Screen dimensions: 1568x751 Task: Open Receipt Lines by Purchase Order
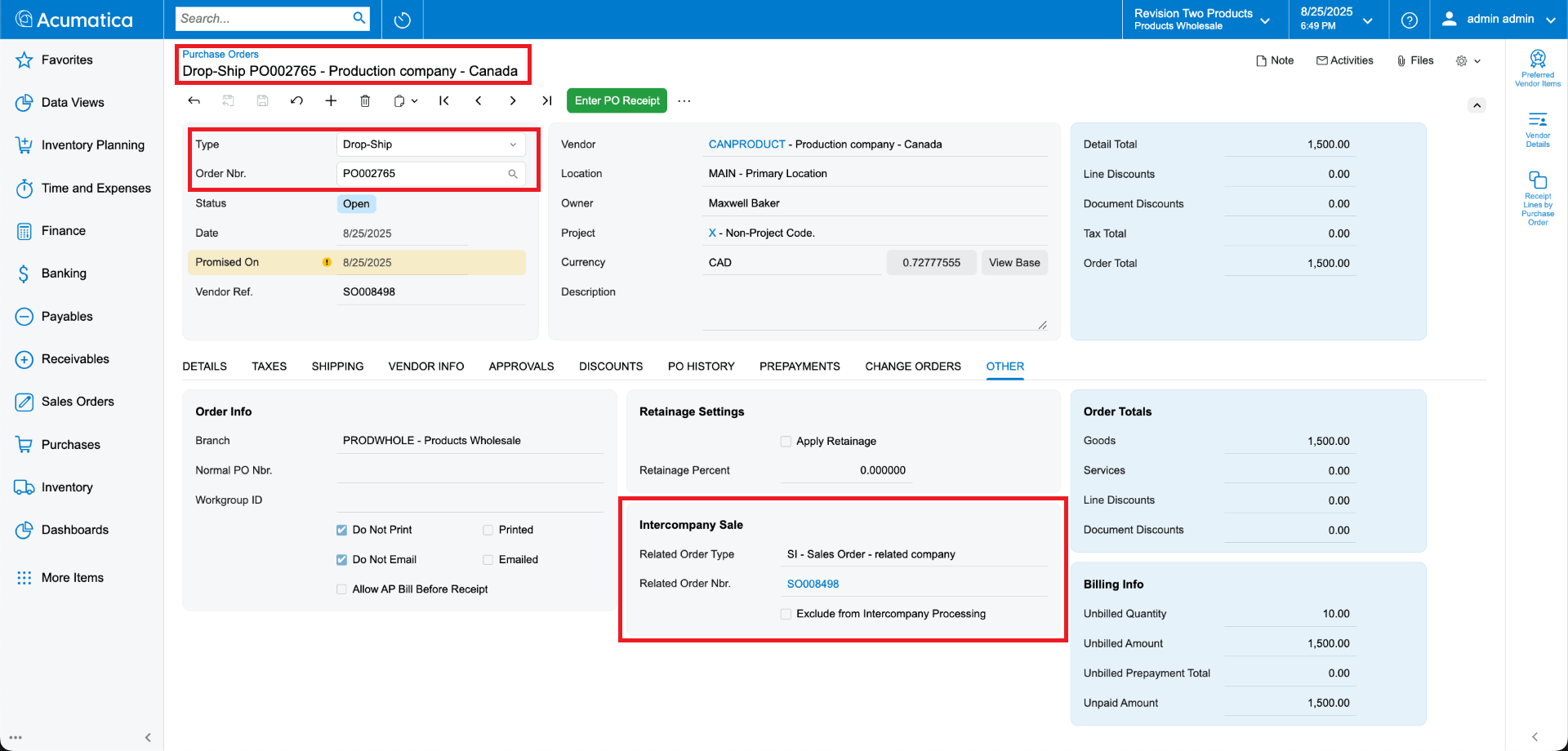(x=1538, y=198)
